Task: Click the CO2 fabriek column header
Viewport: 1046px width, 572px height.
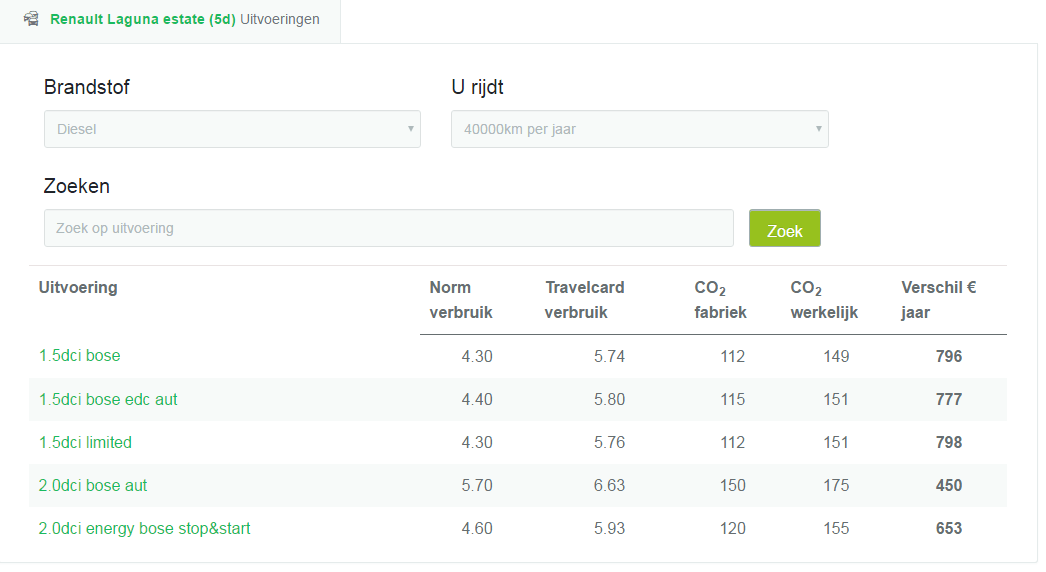Action: pos(720,300)
